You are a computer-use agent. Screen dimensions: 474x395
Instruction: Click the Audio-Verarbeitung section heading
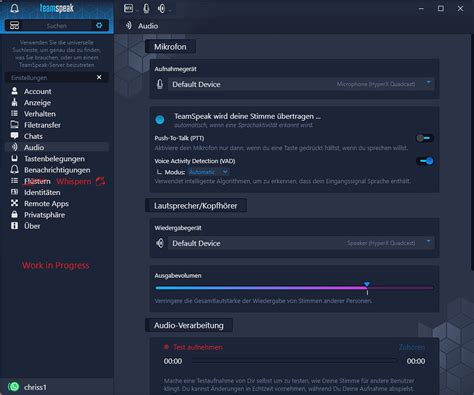click(189, 325)
